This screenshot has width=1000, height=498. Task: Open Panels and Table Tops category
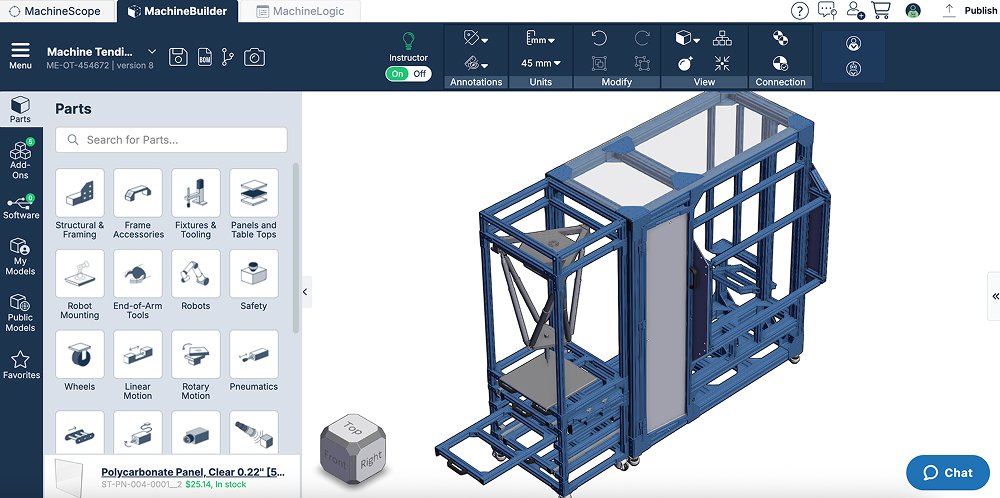coord(254,204)
